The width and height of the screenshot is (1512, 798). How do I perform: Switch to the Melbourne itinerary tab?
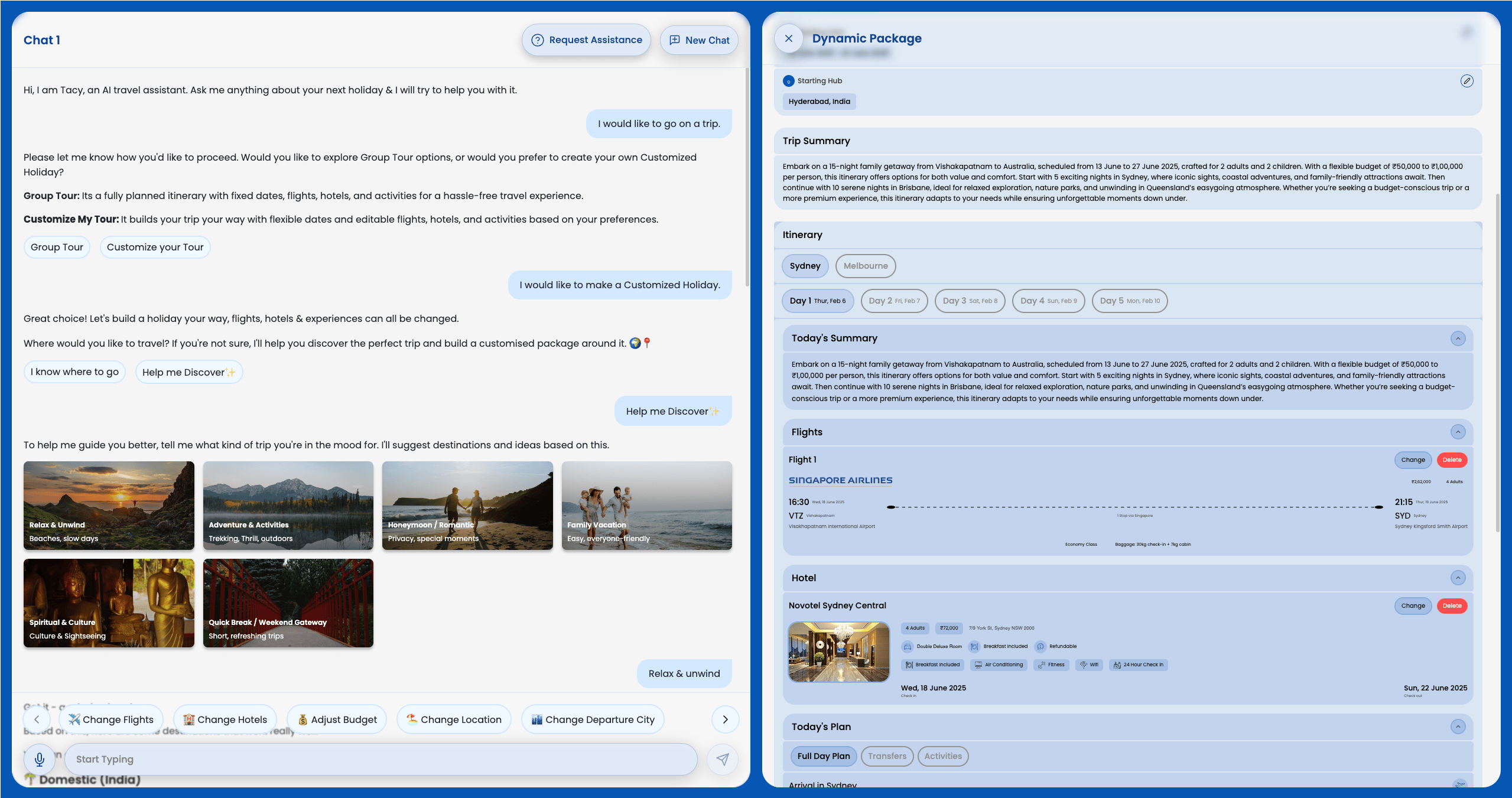[865, 266]
